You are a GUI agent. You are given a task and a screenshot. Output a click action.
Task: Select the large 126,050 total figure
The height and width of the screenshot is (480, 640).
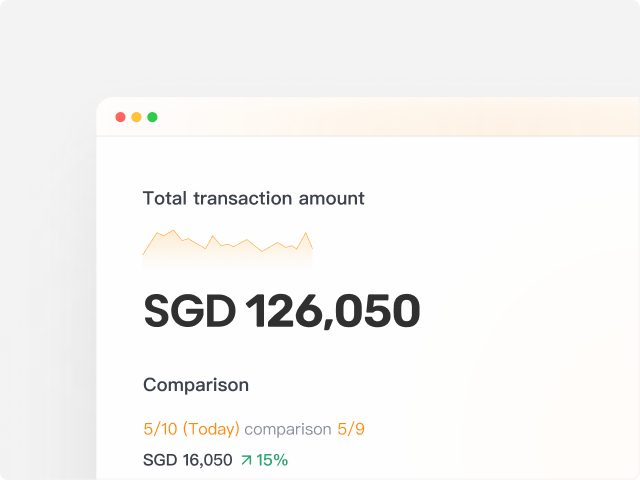(333, 312)
